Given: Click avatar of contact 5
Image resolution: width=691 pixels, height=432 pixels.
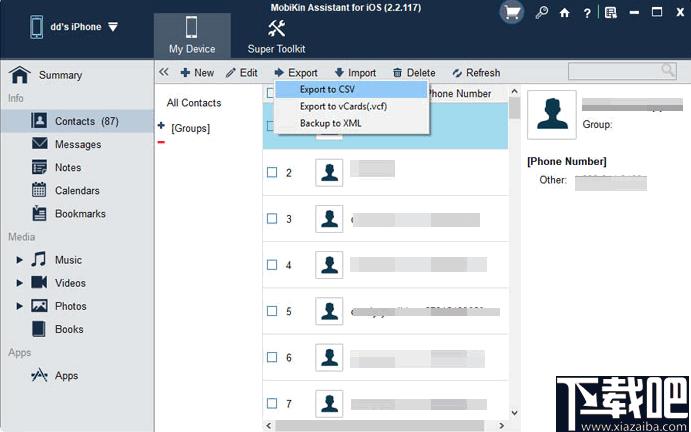Looking at the screenshot, I should click(x=329, y=311).
